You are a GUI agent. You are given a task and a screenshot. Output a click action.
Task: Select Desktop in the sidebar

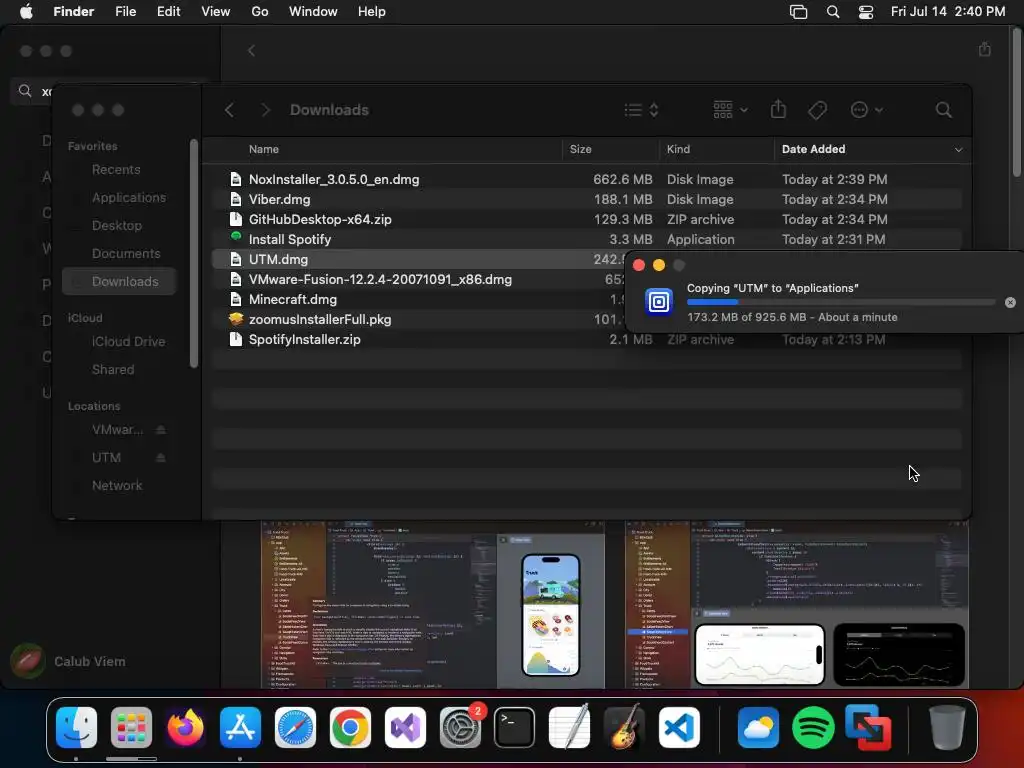(116, 226)
